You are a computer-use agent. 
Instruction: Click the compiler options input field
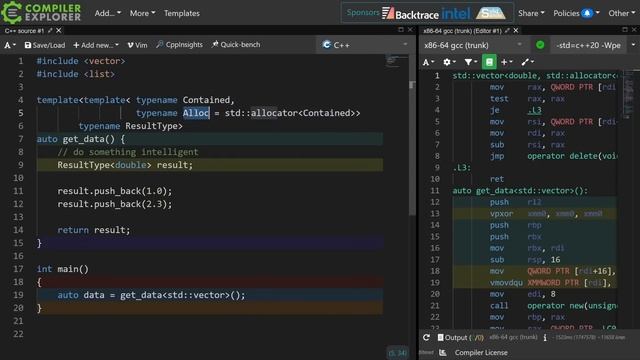(589, 45)
